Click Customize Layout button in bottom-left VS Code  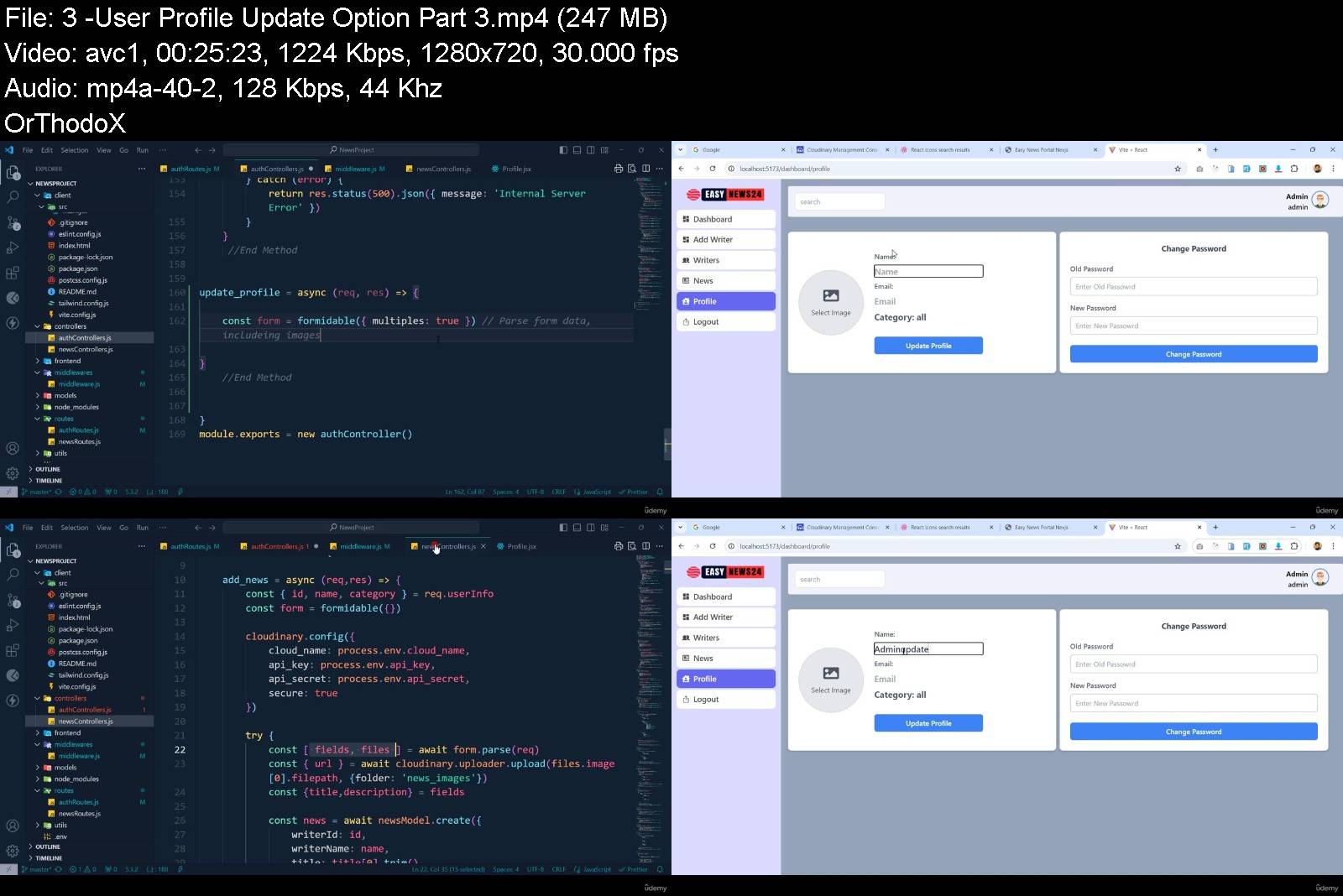[x=604, y=528]
